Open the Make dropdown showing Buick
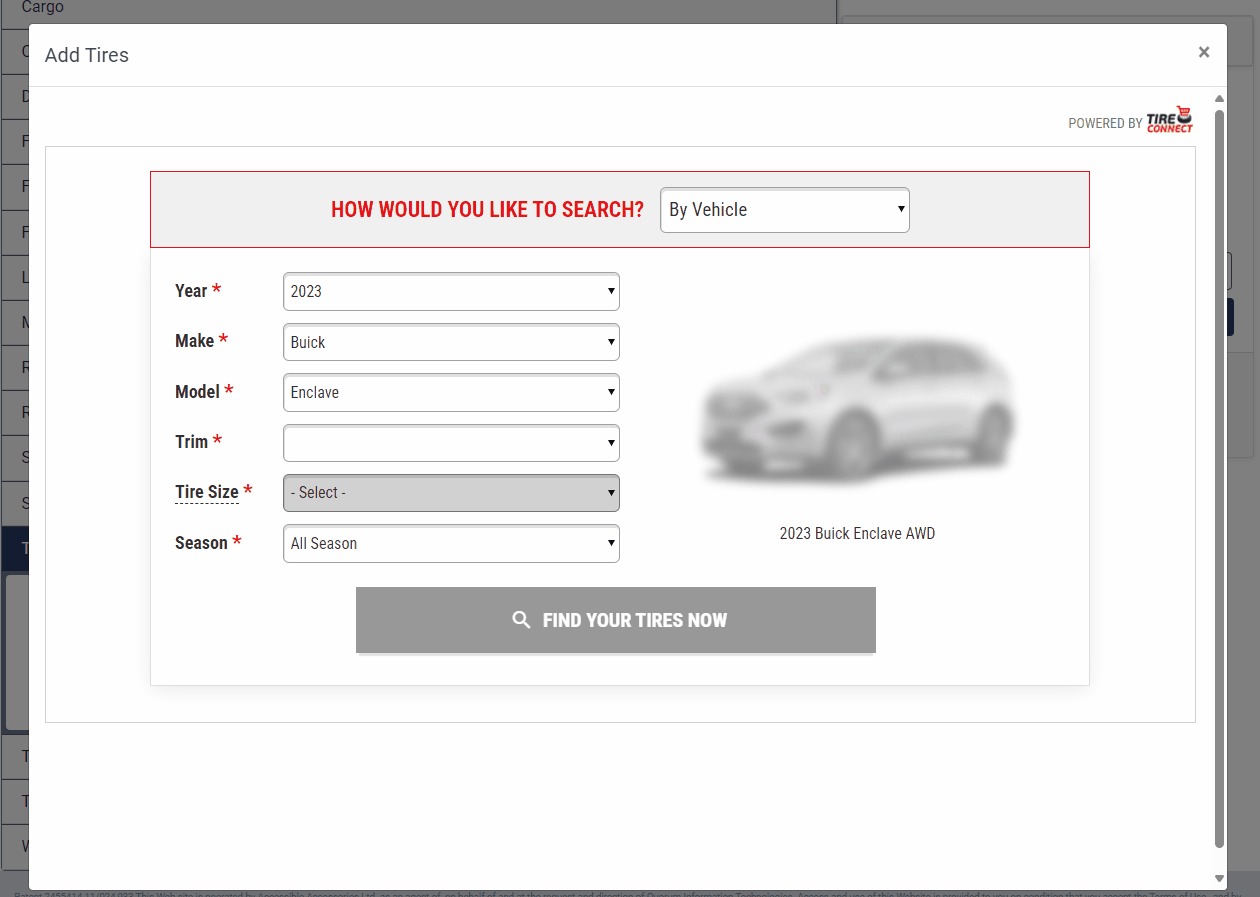Viewport: 1260px width, 897px height. click(x=451, y=342)
